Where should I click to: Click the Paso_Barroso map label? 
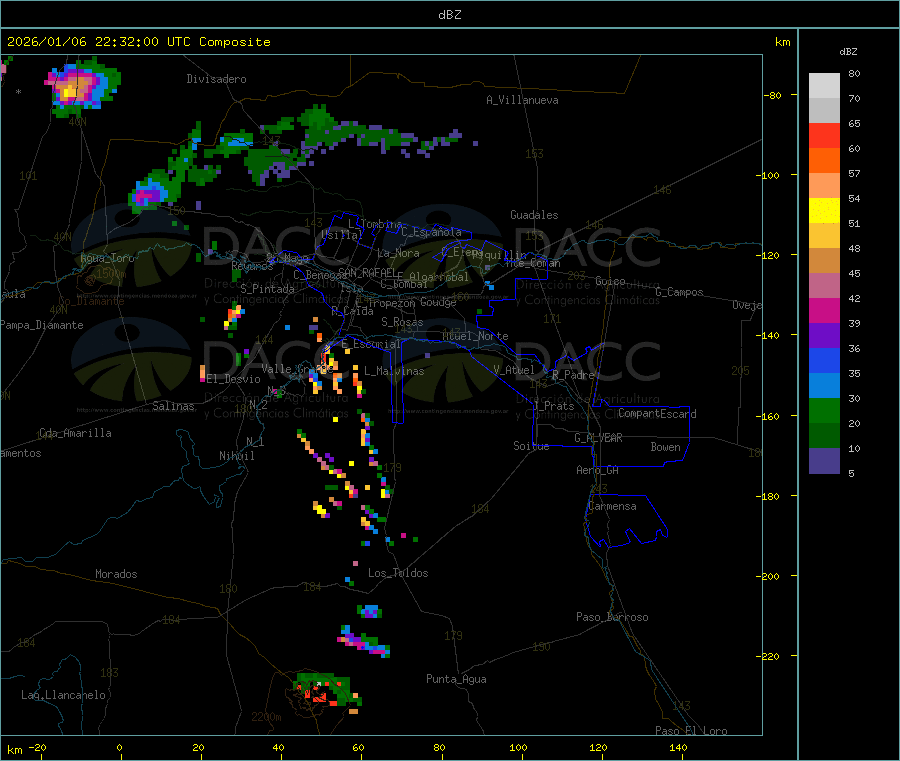[x=612, y=617]
